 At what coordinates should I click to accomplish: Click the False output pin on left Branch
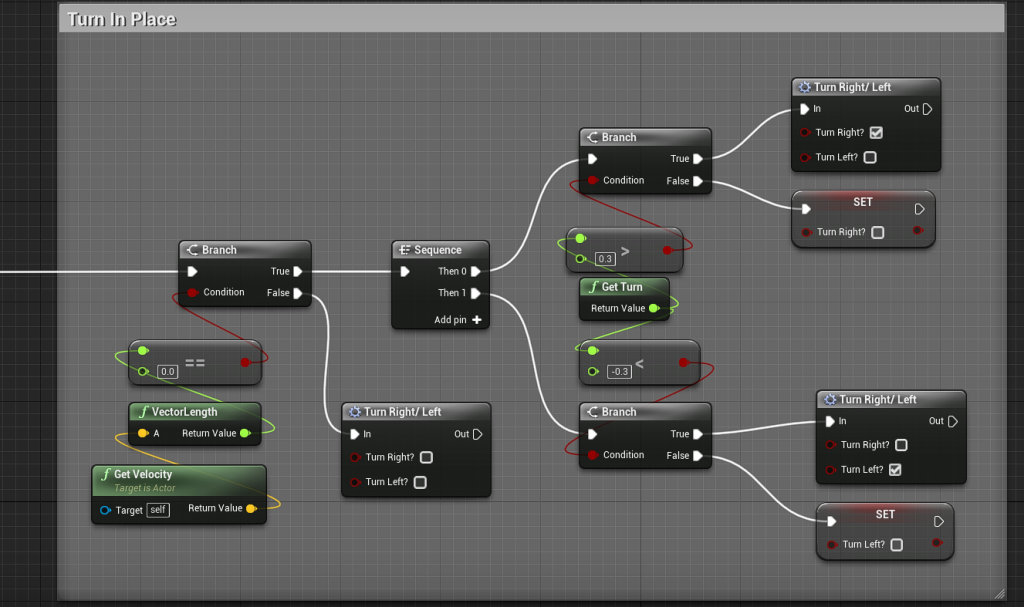tap(298, 293)
